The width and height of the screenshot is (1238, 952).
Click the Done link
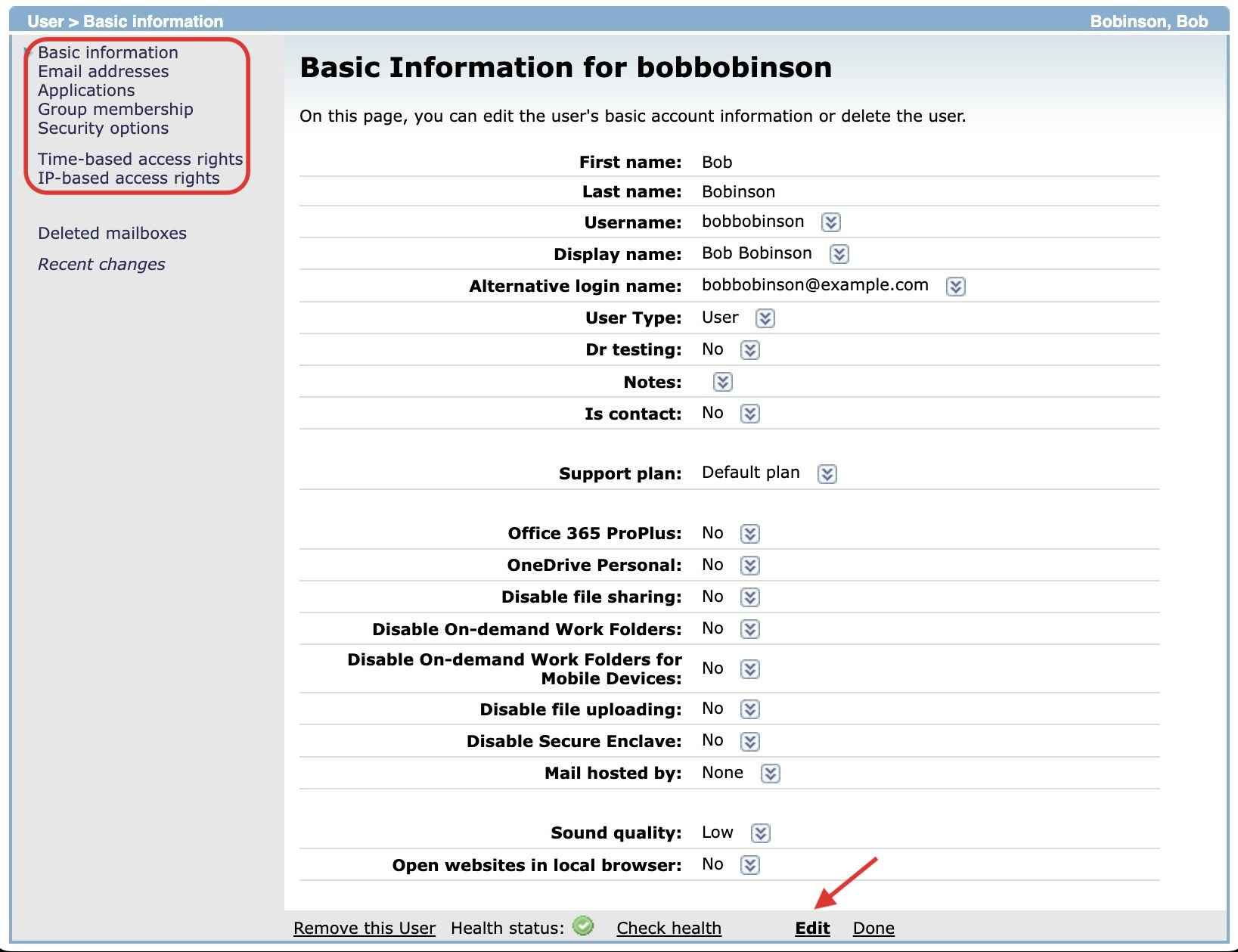coord(873,928)
